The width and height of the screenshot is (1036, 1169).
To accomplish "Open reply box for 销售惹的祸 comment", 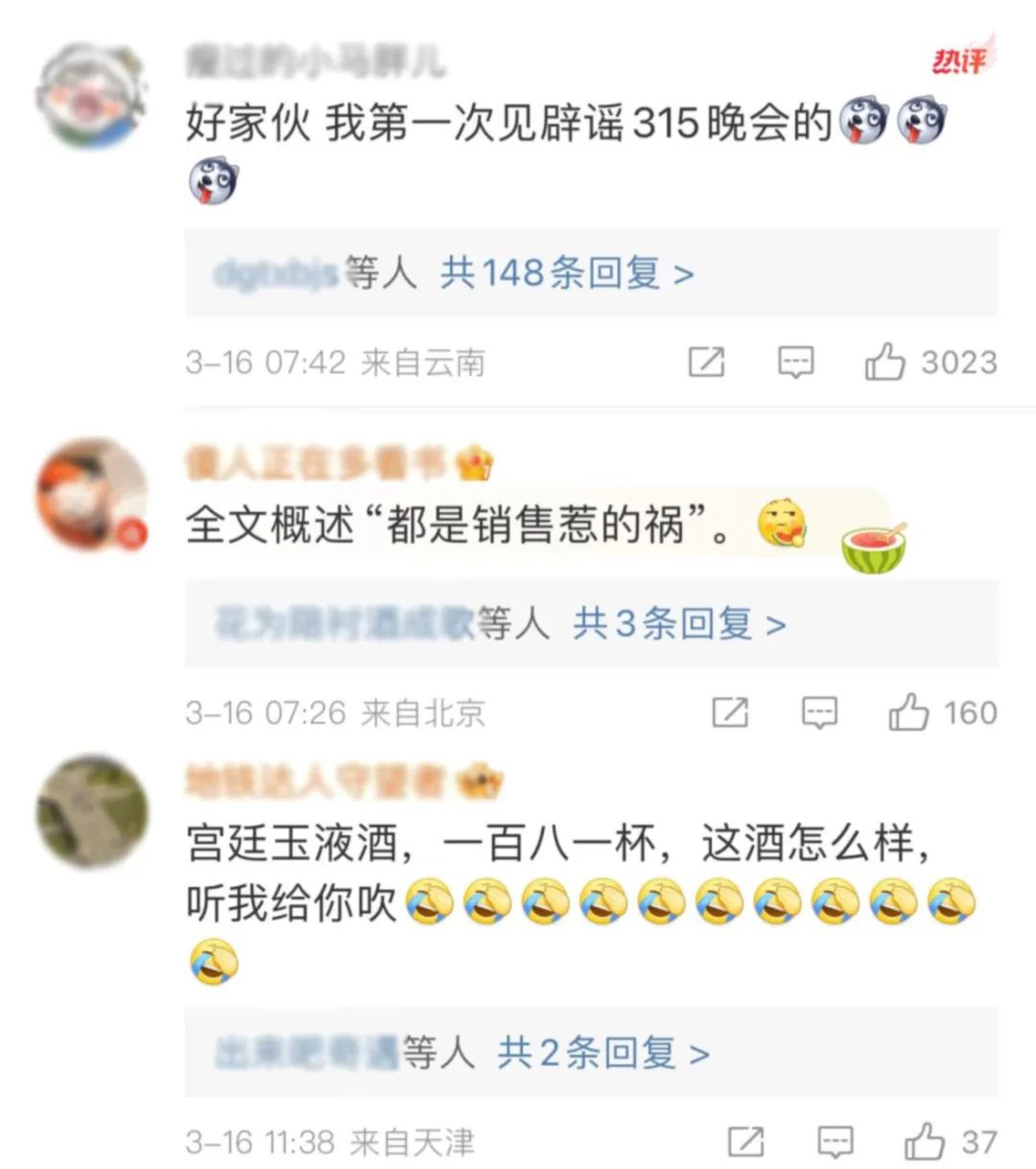I will pyautogui.click(x=819, y=713).
